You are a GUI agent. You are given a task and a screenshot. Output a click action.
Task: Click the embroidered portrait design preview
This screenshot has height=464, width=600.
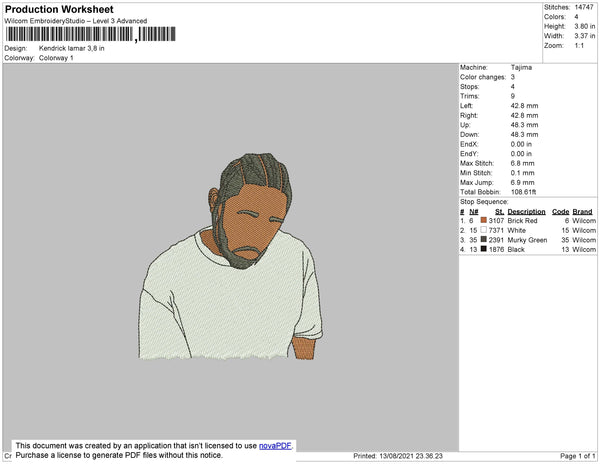coord(231,256)
